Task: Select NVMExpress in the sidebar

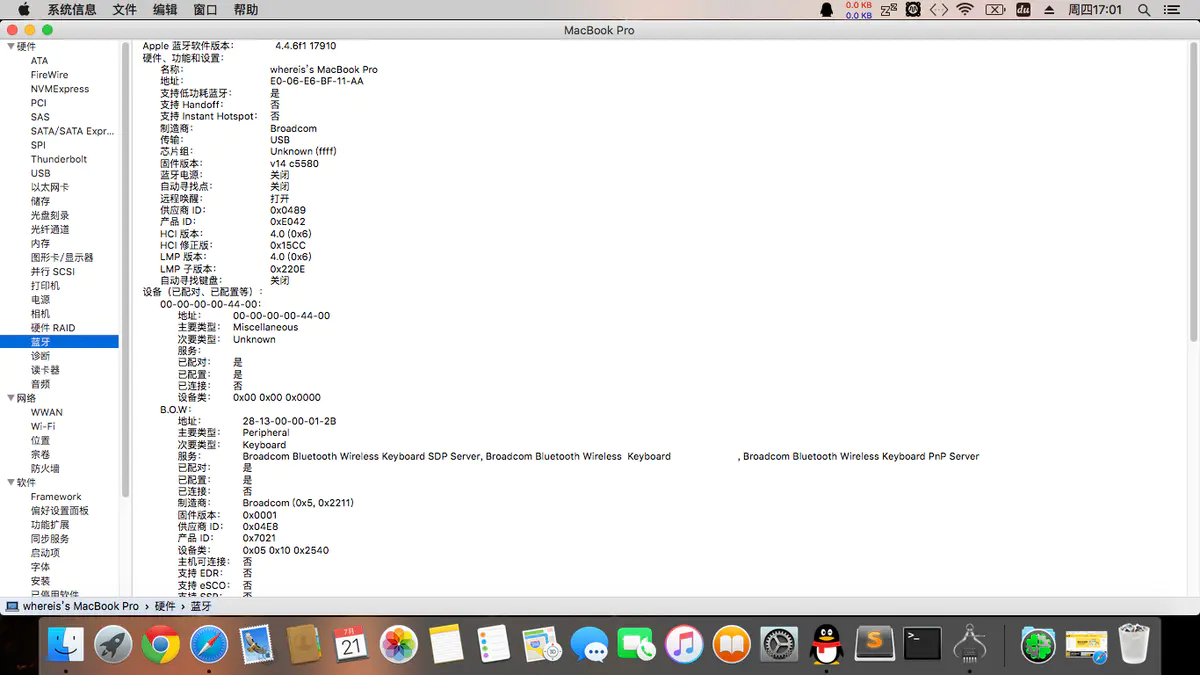Action: tap(60, 89)
